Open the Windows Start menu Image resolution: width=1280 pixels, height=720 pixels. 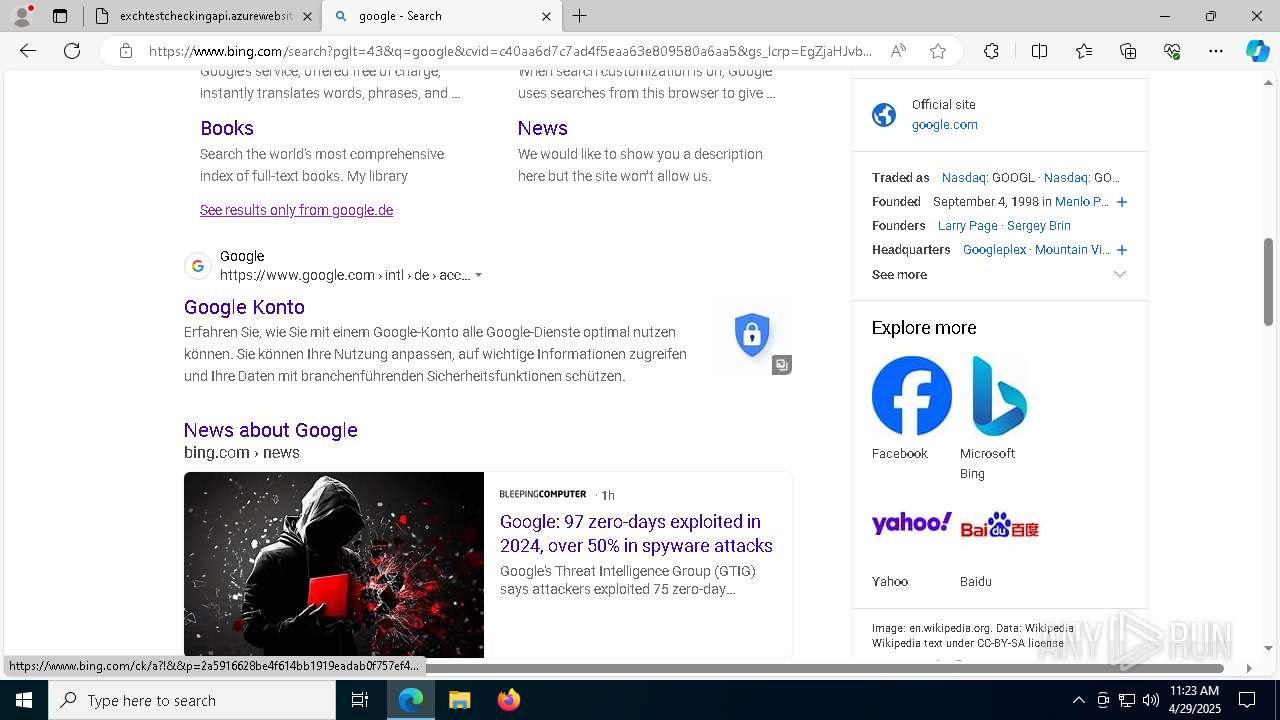[x=24, y=700]
